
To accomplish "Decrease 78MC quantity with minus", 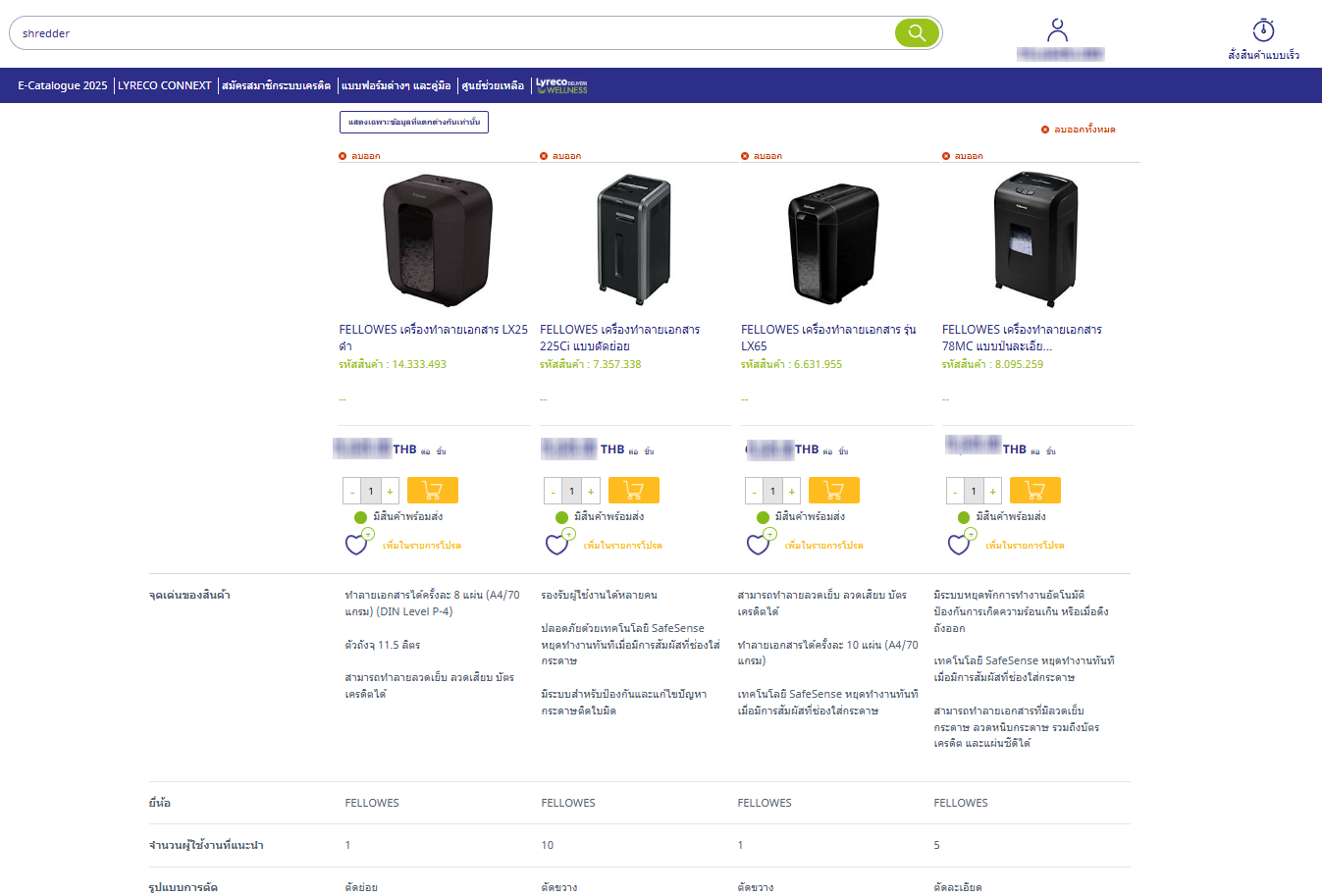I will (956, 491).
